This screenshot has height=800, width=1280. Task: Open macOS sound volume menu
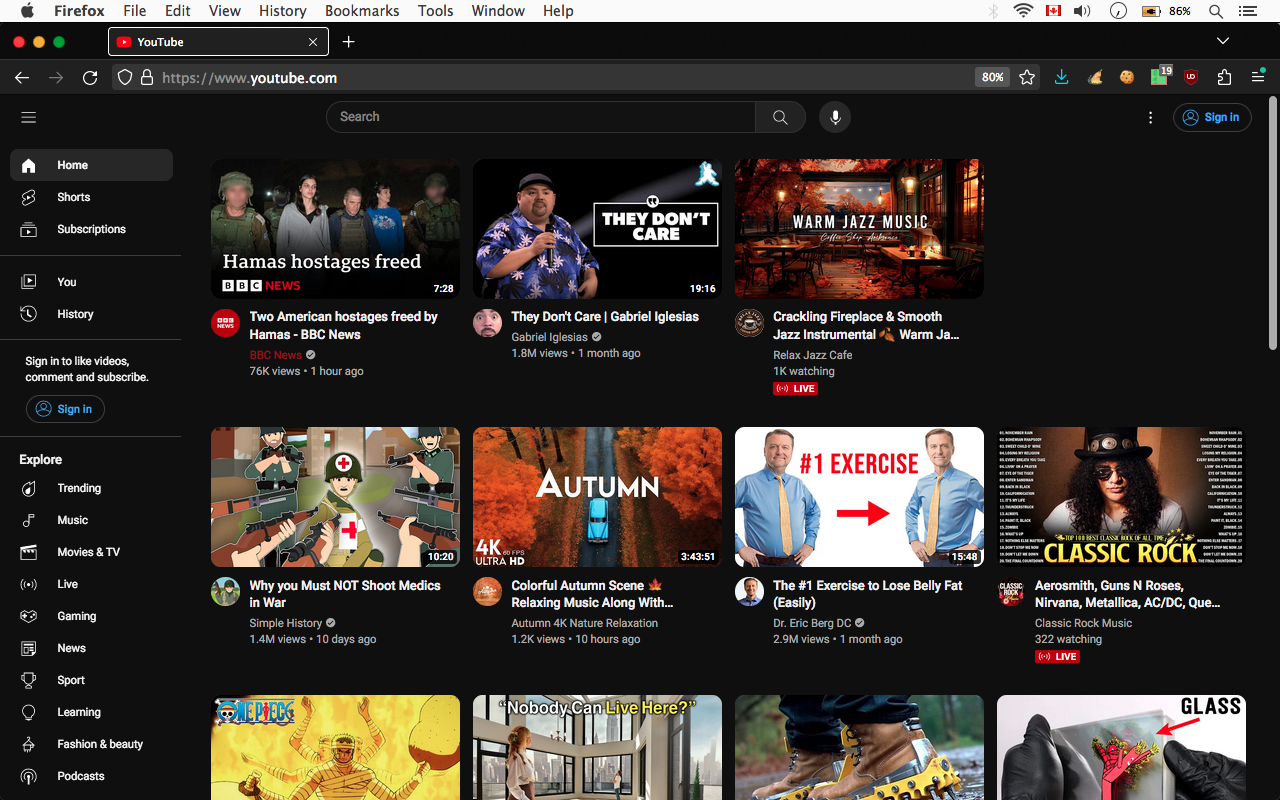click(1082, 11)
